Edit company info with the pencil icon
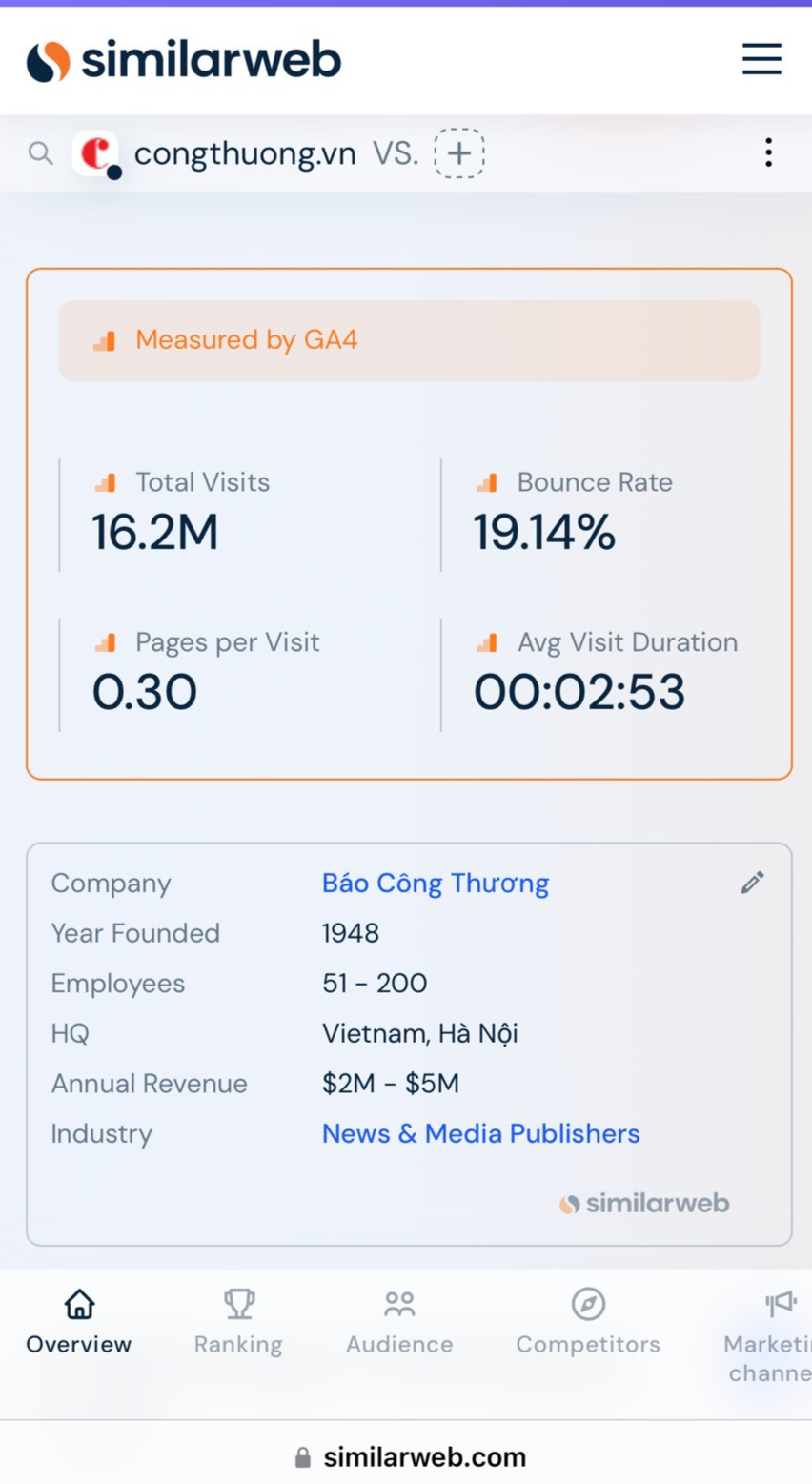Viewport: 812px width, 1484px height. coord(752,883)
